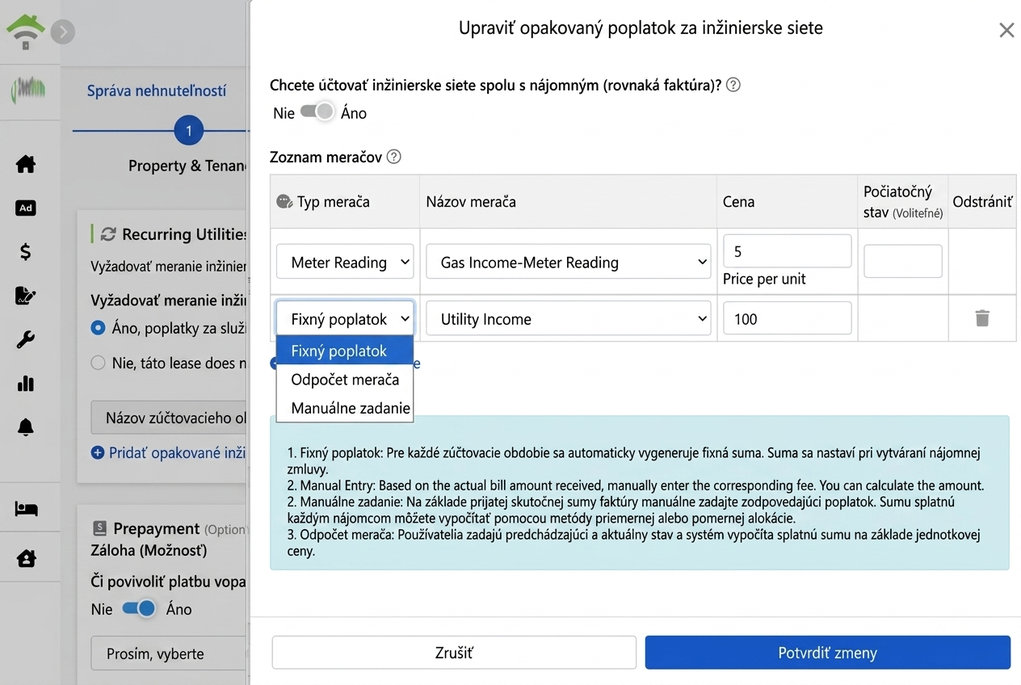The height and width of the screenshot is (685, 1021).
Task: Click the Záloha (Možnosť) label
Action: coord(149,550)
